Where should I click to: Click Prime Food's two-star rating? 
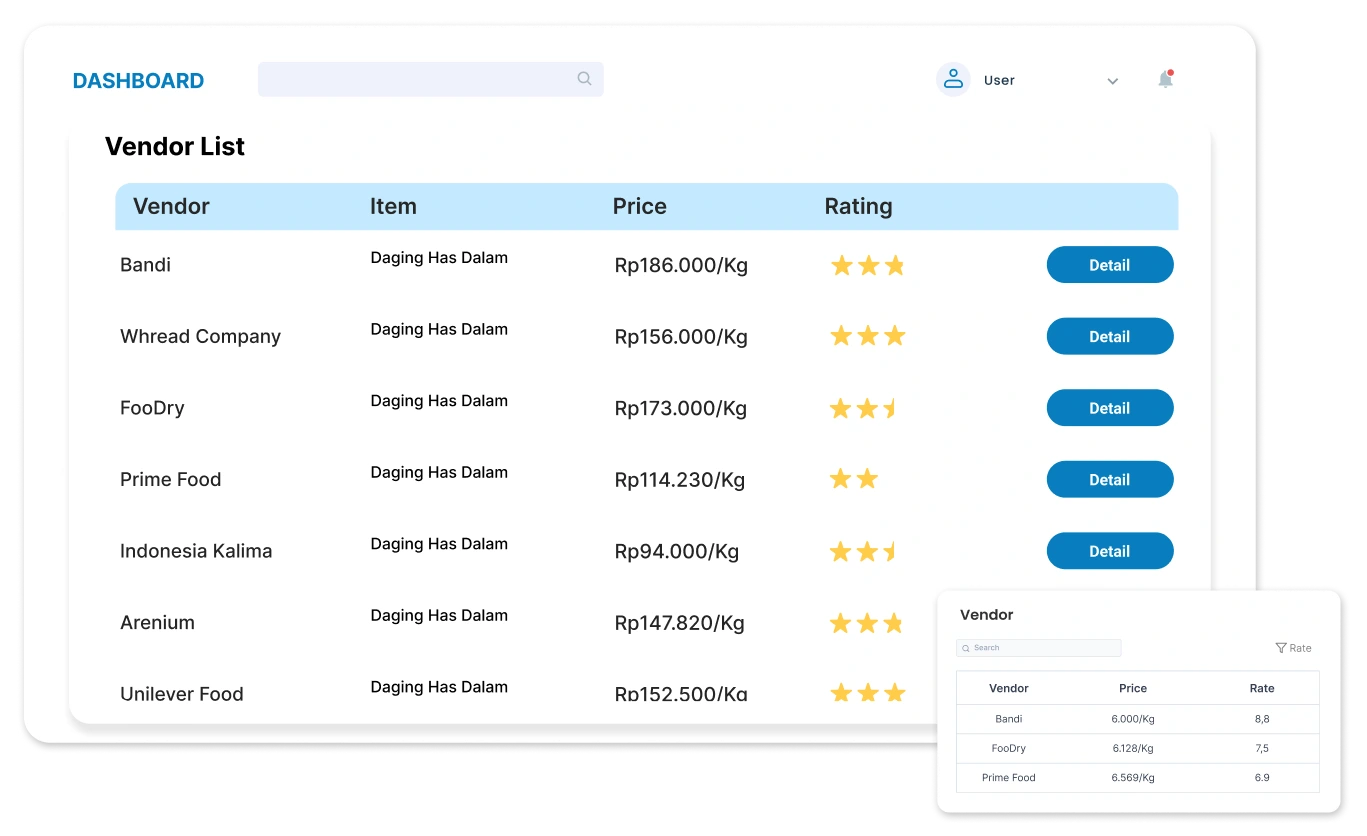(x=854, y=480)
